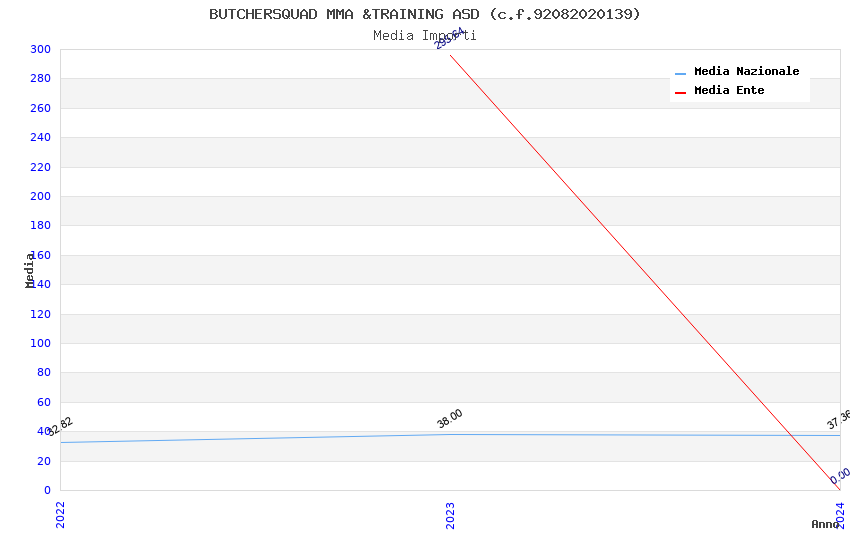The width and height of the screenshot is (850, 550).
Task: Click the 32.82 data label
Action: (60, 426)
